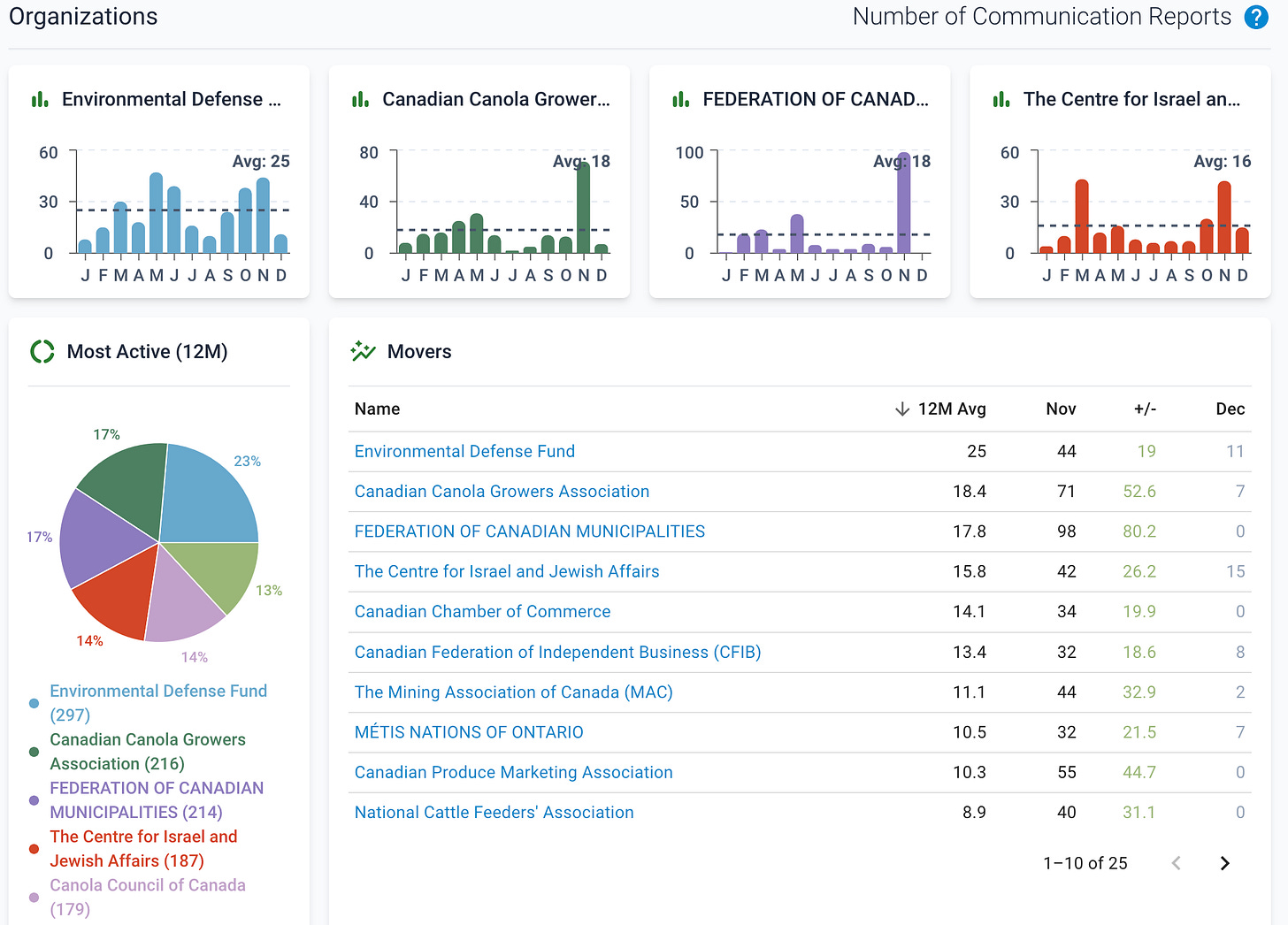This screenshot has height=925, width=1288.
Task: Click The Centre for Israel card title
Action: (x=1131, y=99)
